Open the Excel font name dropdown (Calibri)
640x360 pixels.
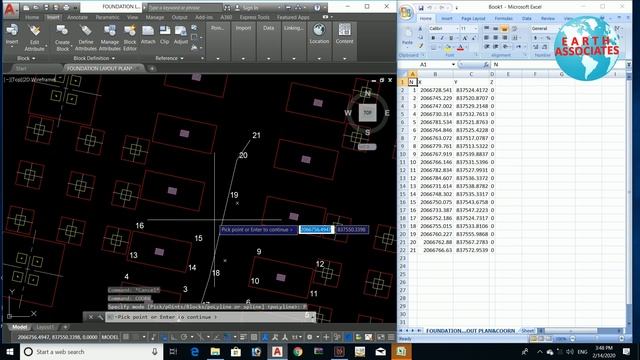point(456,29)
